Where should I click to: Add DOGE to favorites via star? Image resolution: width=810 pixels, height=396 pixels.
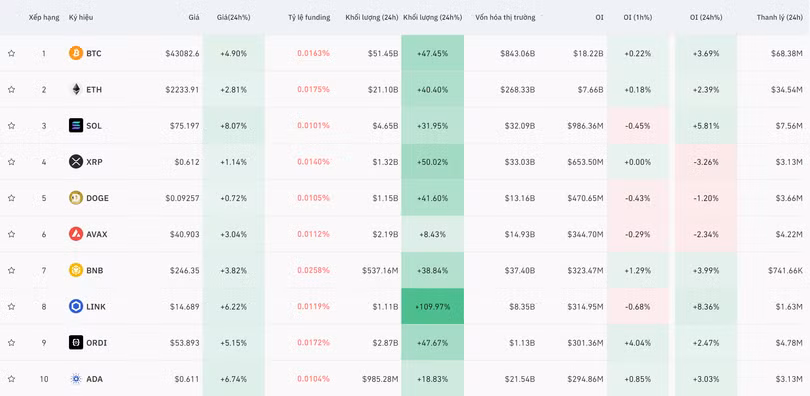point(11,198)
